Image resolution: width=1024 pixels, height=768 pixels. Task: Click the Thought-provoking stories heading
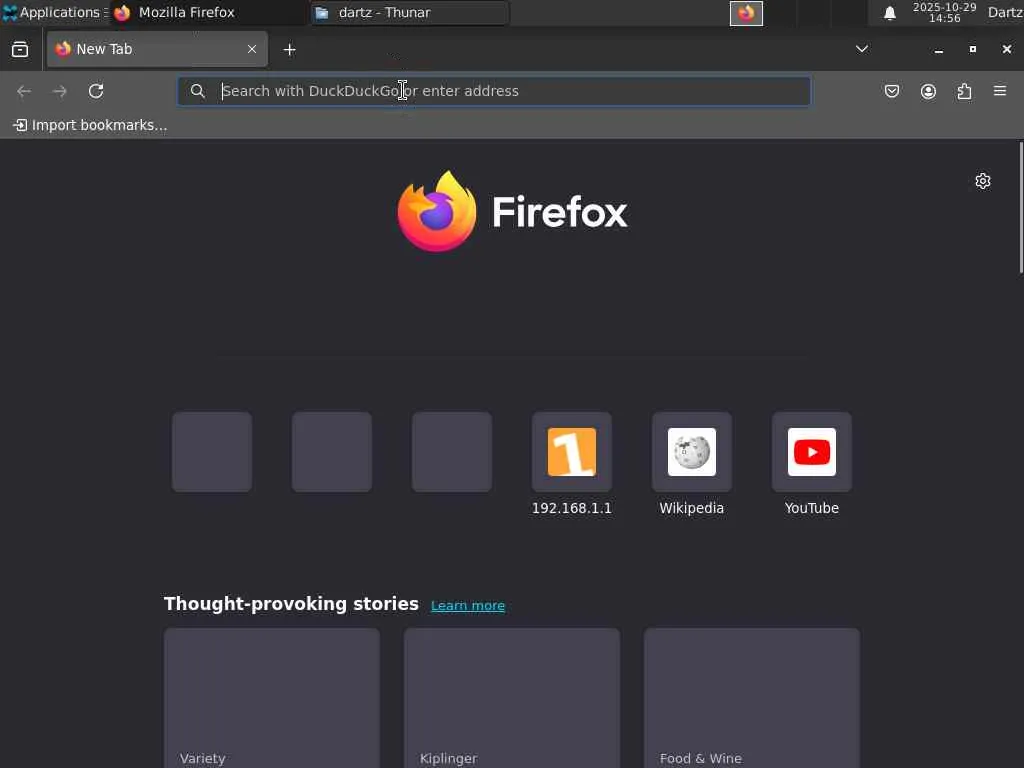click(291, 604)
